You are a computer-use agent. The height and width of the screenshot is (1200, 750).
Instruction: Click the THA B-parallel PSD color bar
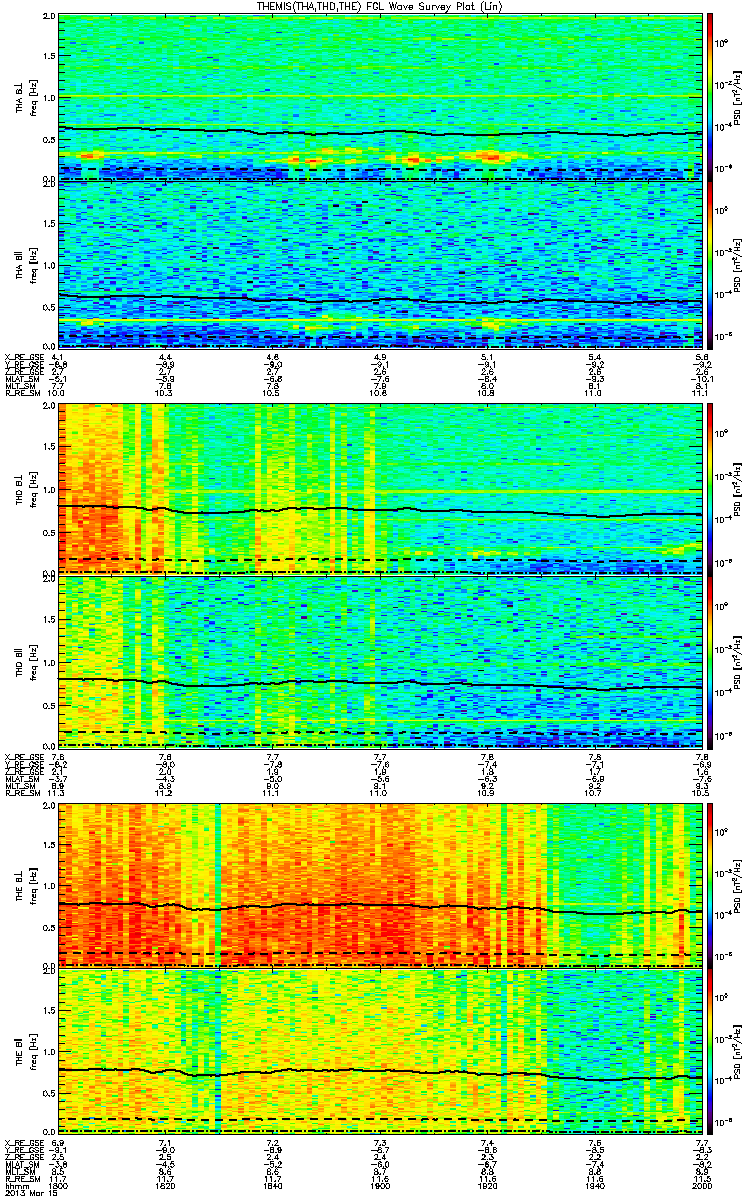pyautogui.click(x=709, y=265)
